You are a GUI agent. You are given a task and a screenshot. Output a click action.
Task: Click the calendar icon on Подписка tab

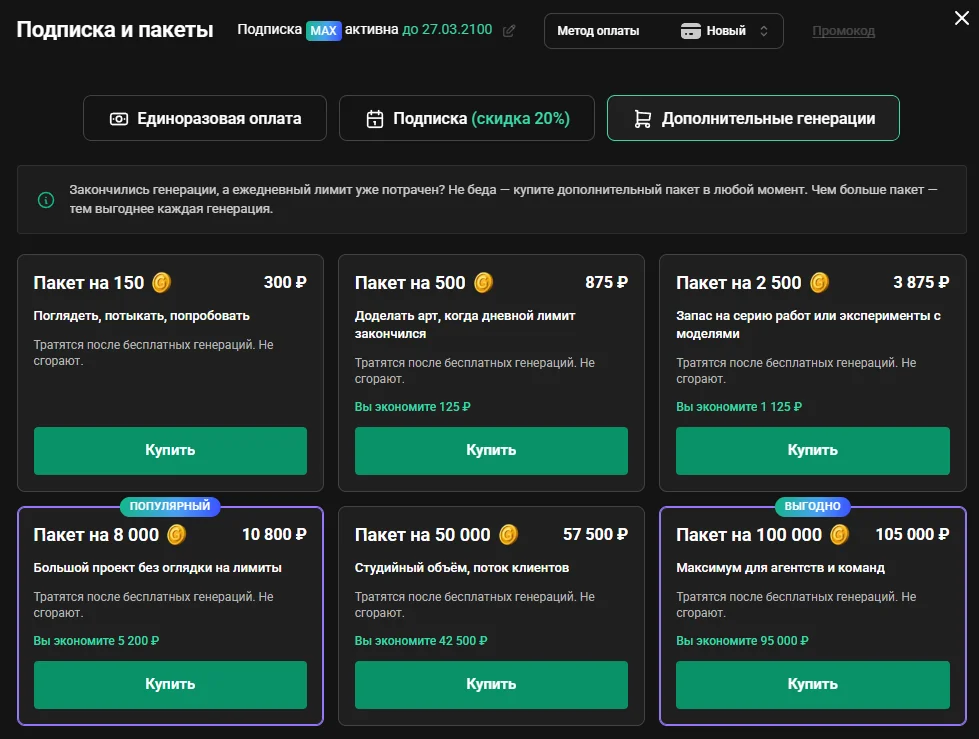pyautogui.click(x=375, y=119)
